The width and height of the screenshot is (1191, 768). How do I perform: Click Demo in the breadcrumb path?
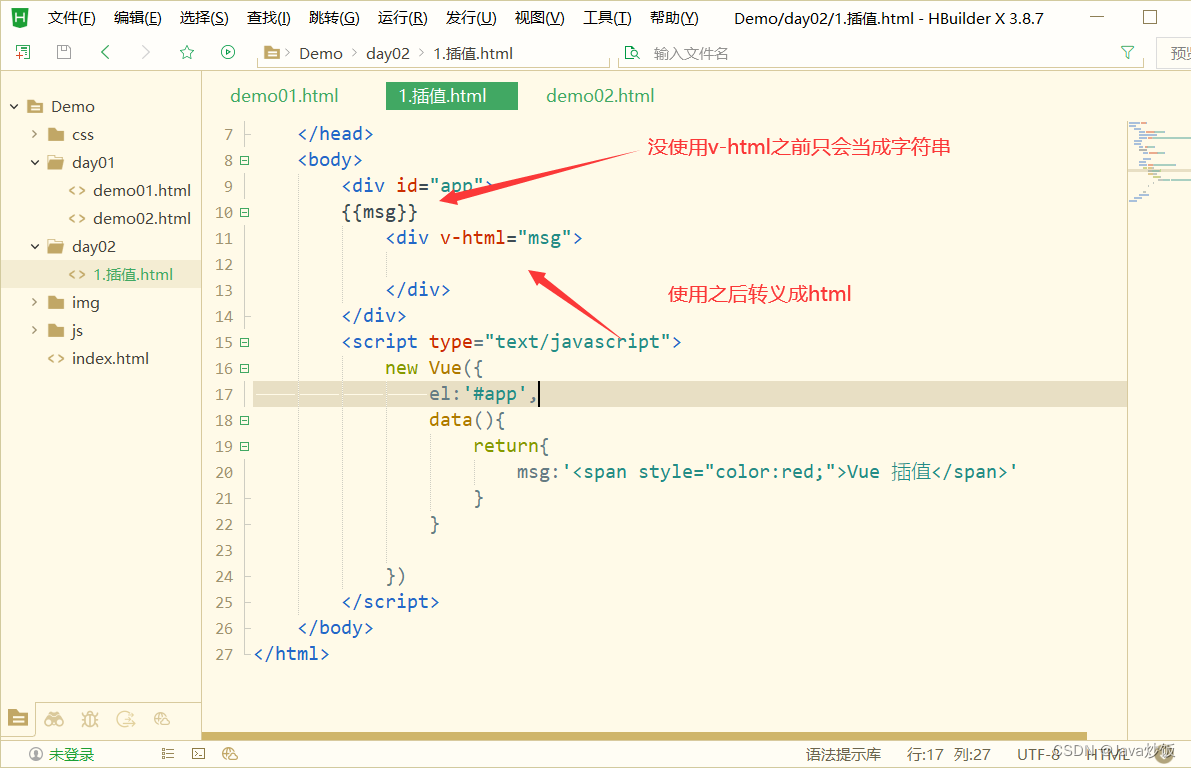click(321, 54)
